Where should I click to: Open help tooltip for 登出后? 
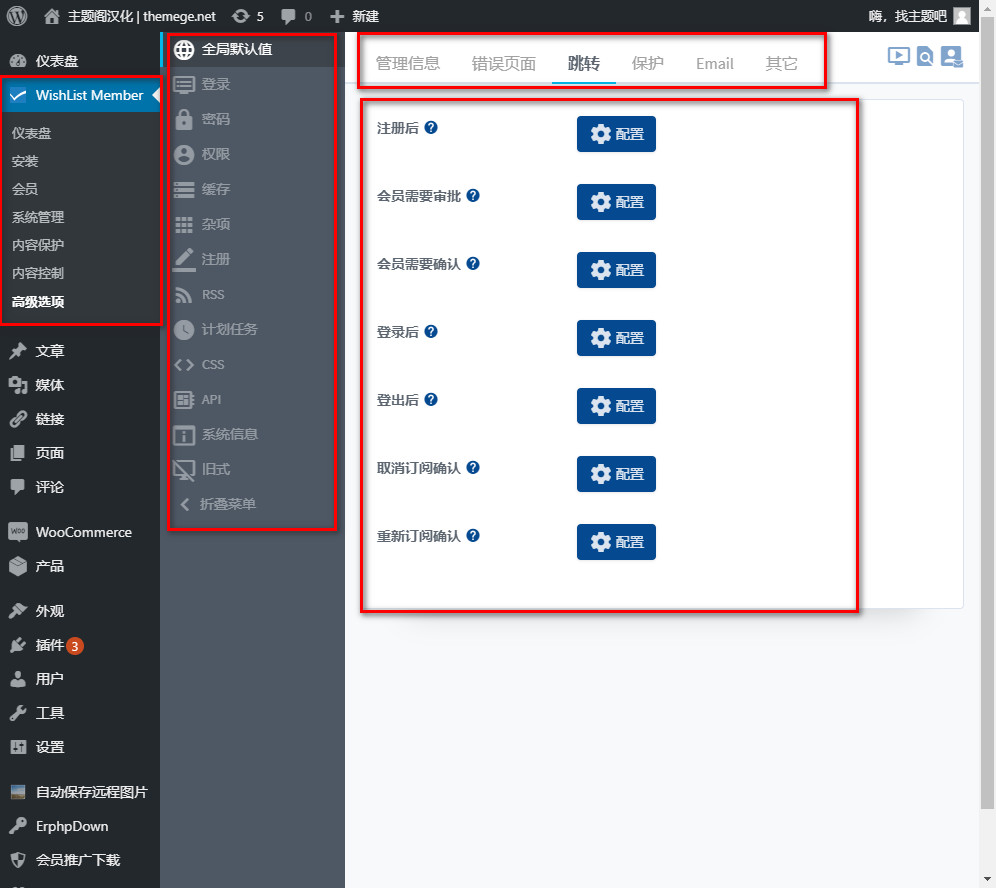431,400
